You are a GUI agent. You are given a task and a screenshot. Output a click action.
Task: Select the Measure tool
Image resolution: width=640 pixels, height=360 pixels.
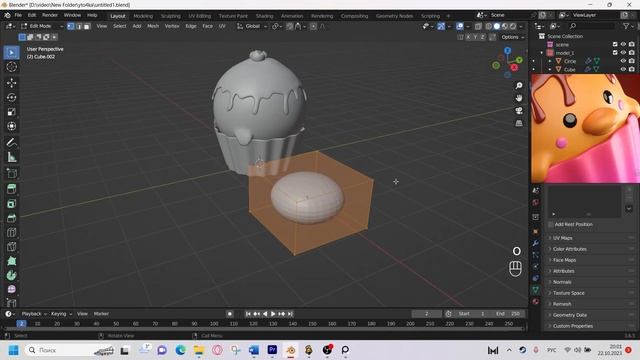pyautogui.click(x=11, y=157)
